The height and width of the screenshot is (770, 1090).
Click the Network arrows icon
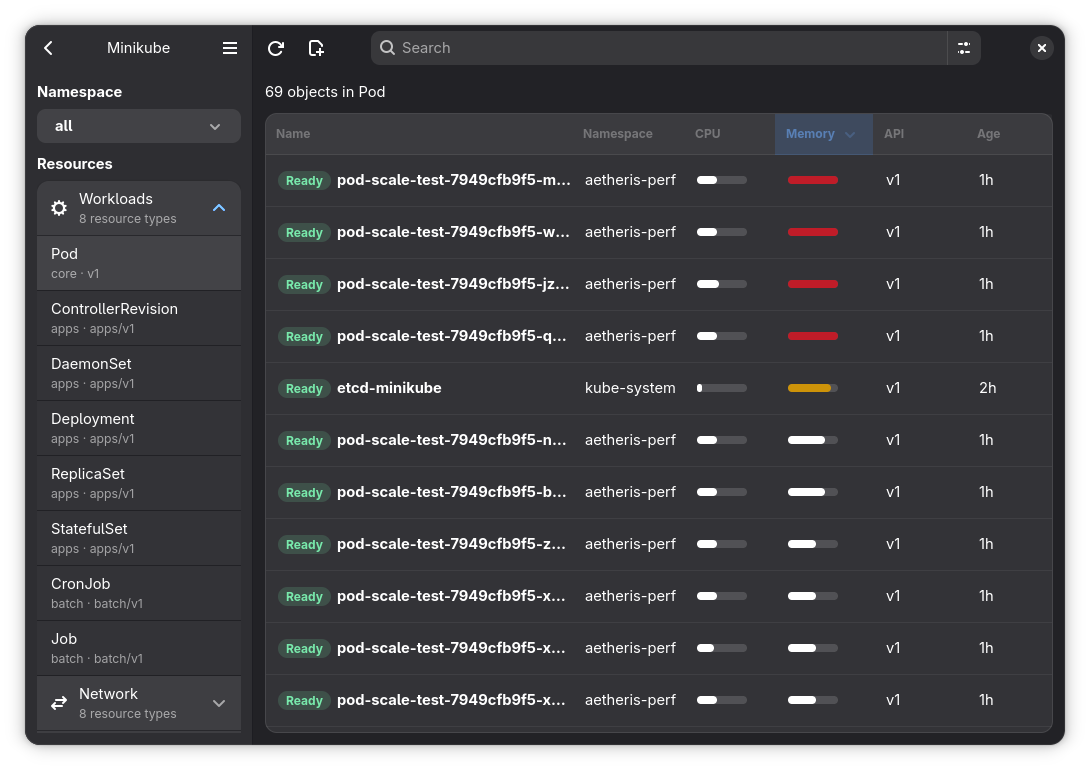pyautogui.click(x=59, y=703)
